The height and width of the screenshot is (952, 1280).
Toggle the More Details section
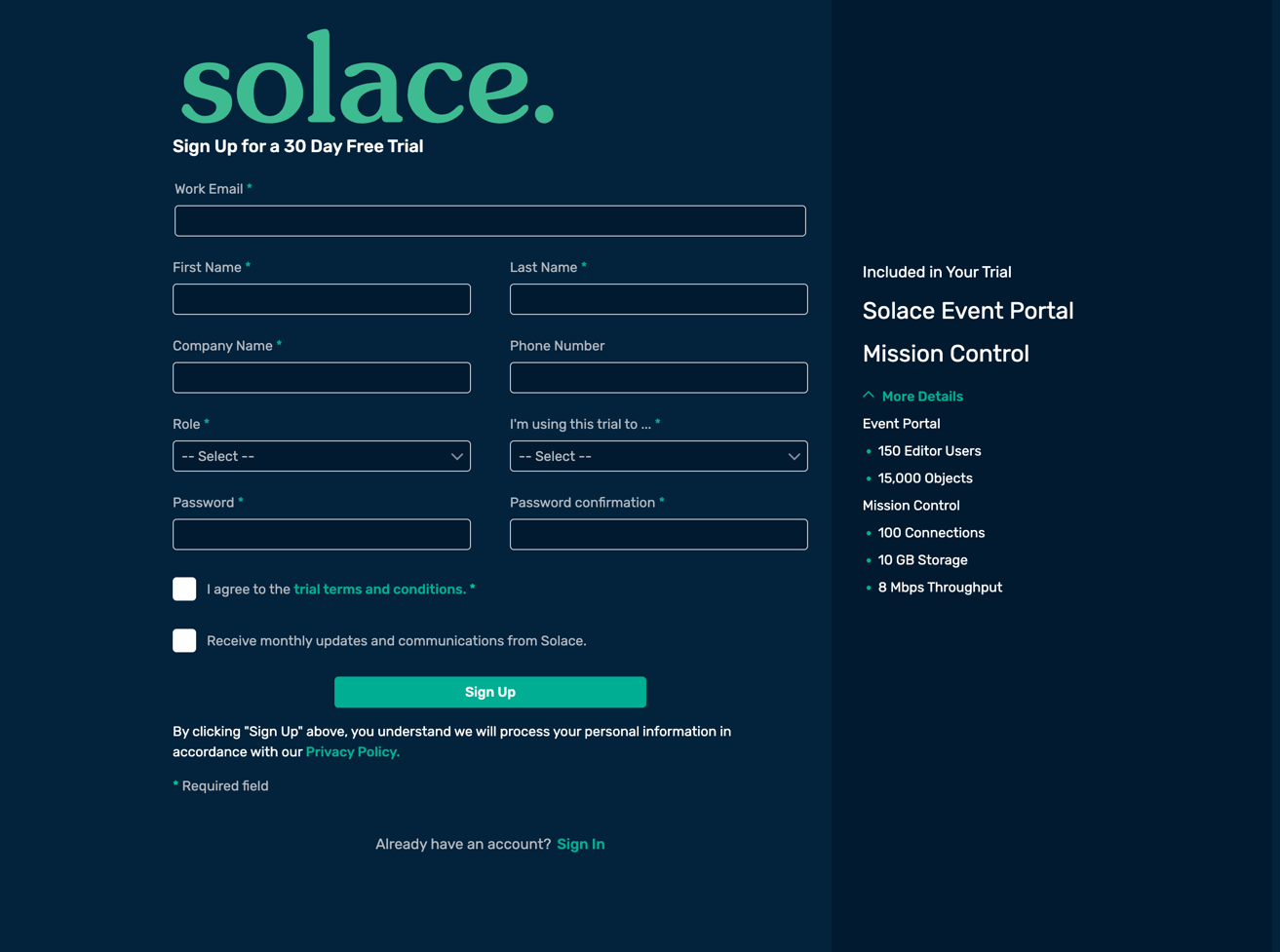pos(921,396)
